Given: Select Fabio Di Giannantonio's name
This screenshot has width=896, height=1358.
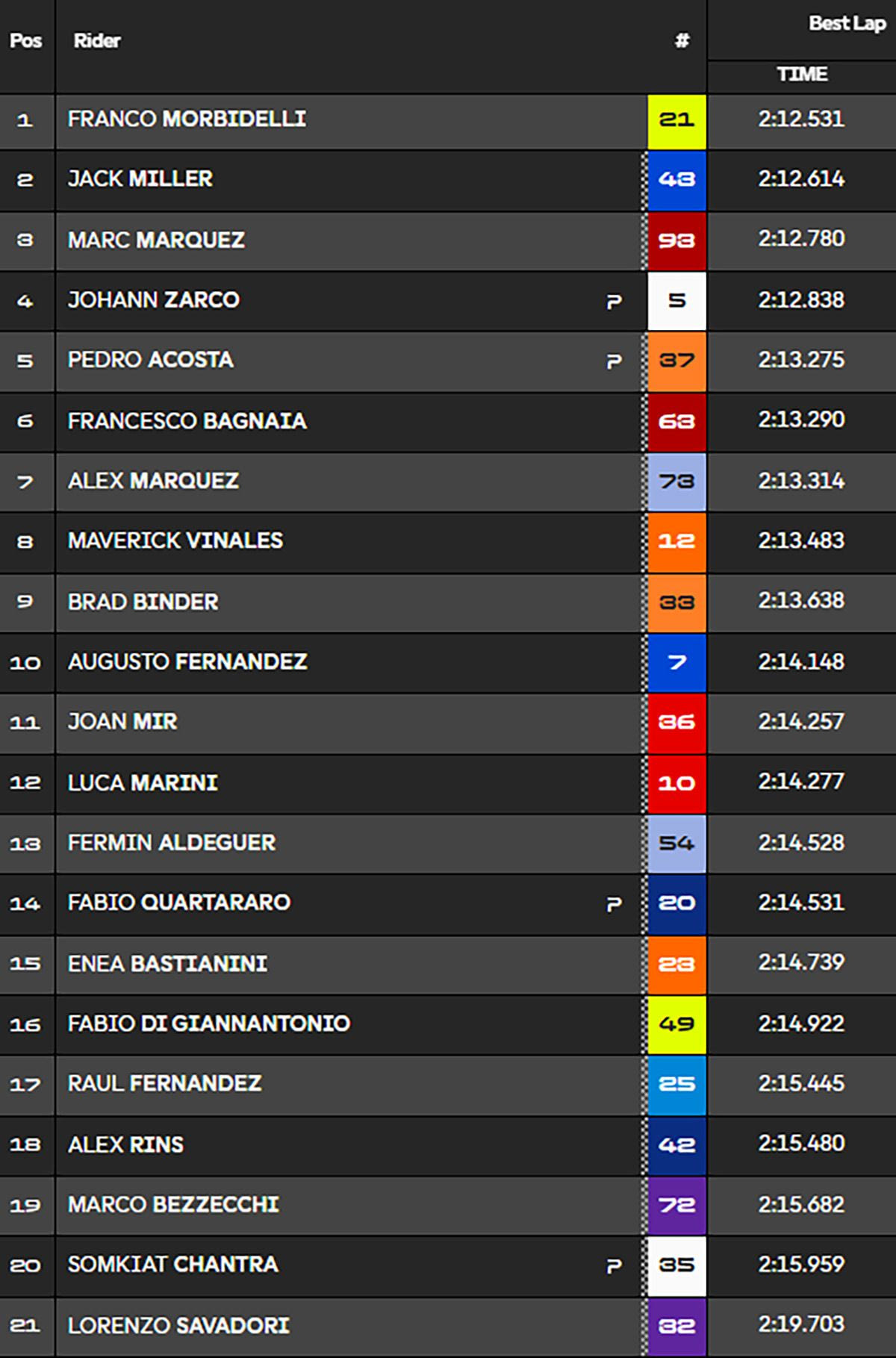Looking at the screenshot, I should pyautogui.click(x=209, y=1024).
